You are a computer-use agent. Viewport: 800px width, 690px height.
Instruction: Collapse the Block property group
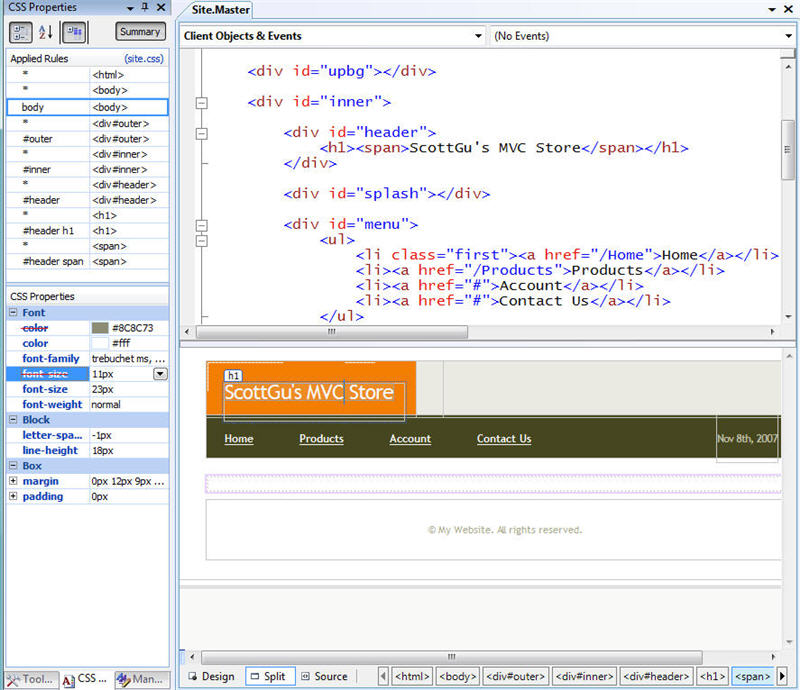coord(13,420)
